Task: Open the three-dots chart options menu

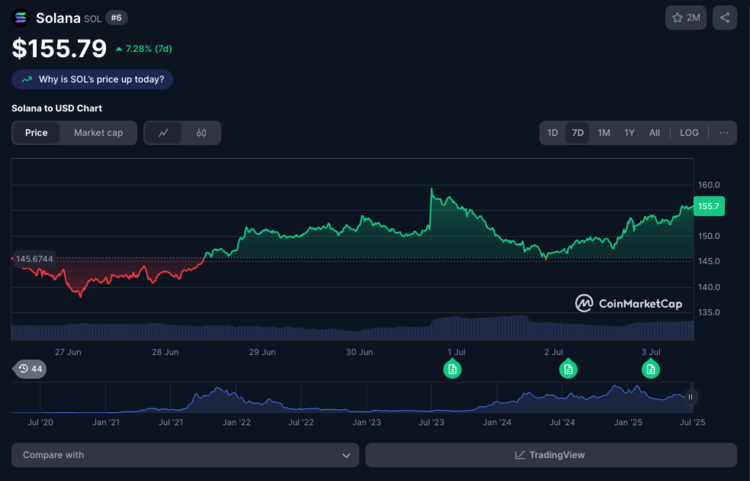Action: coord(724,133)
